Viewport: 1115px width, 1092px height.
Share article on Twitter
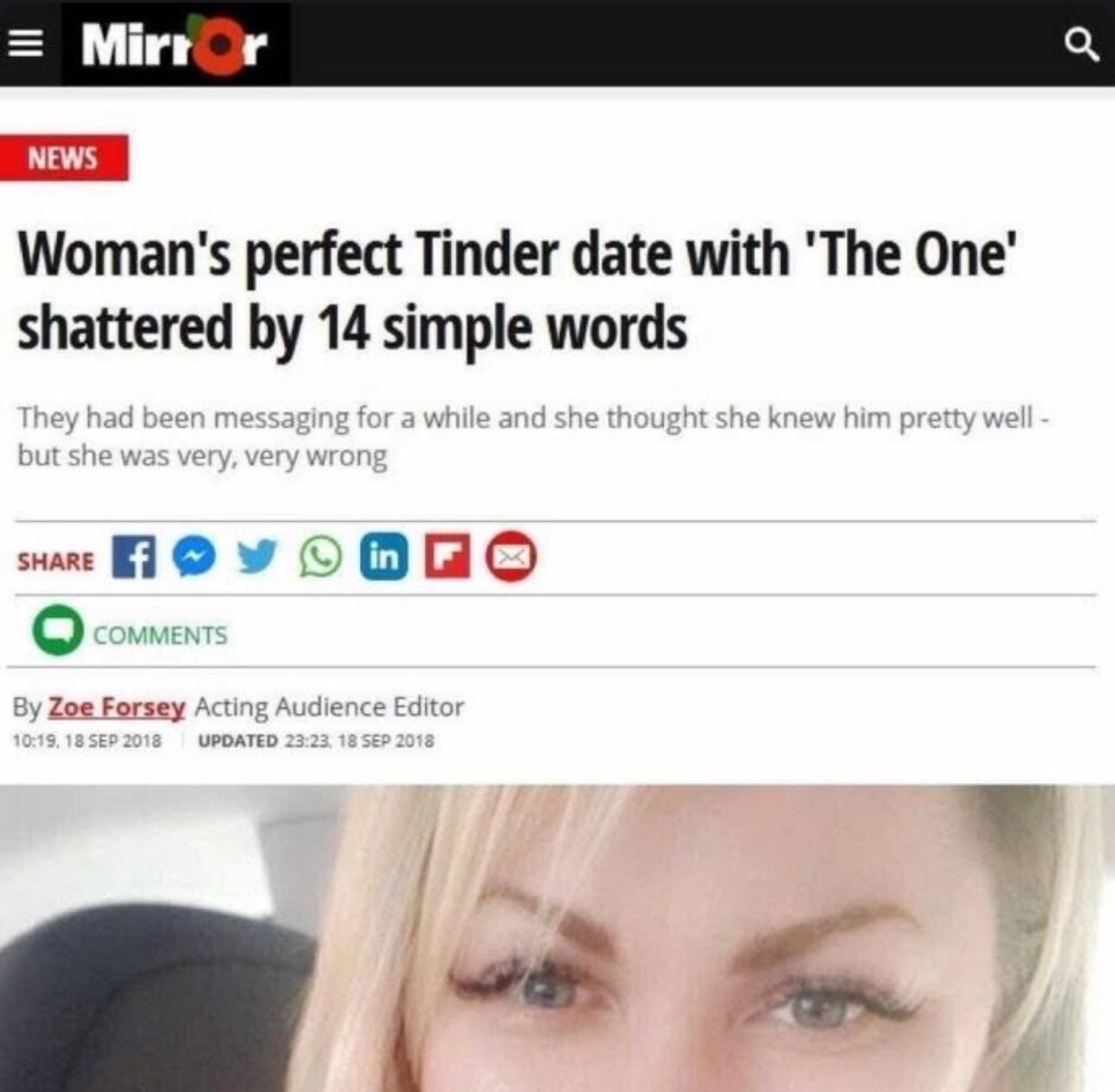coord(258,558)
